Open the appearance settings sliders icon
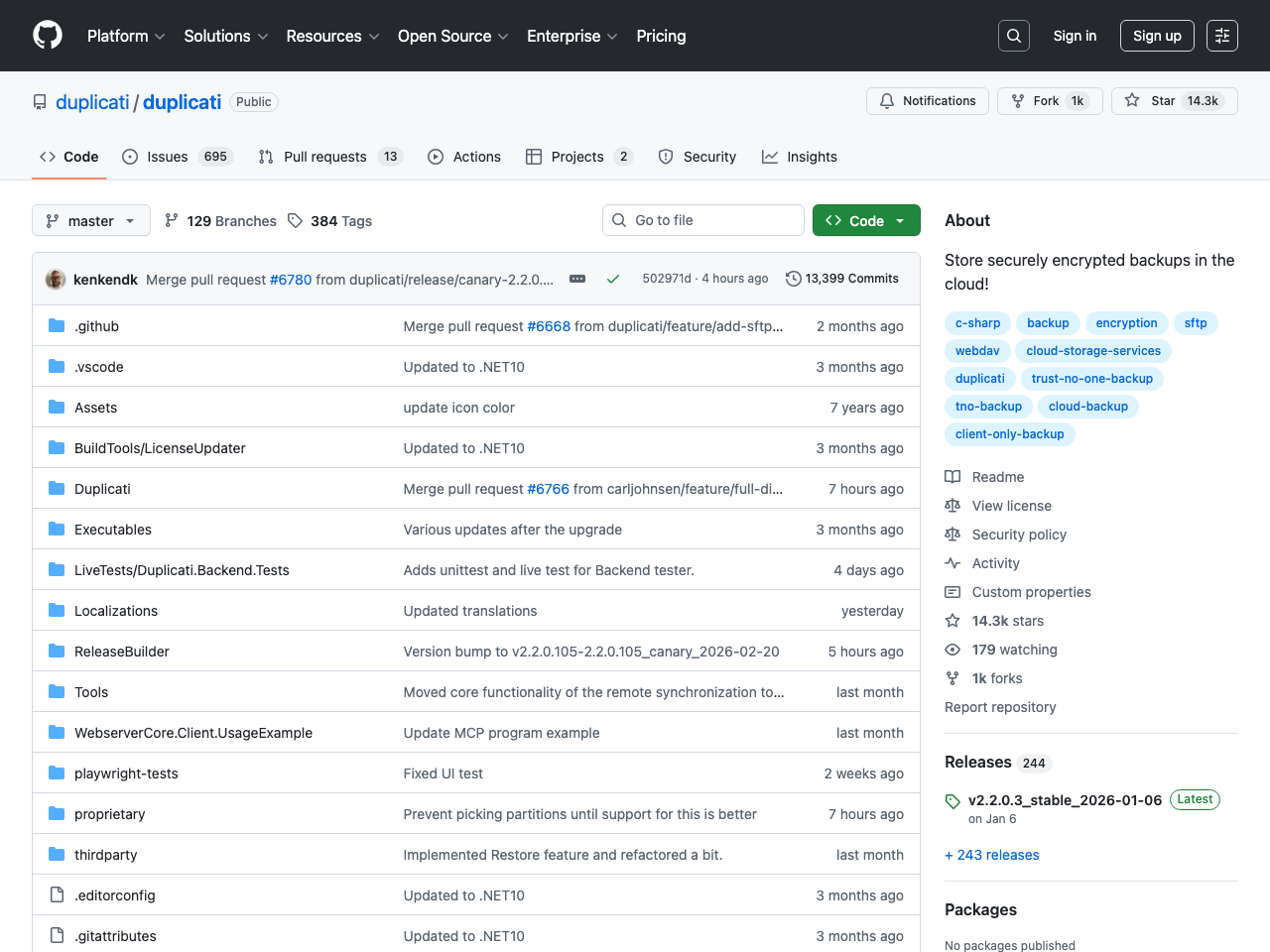1270x952 pixels. (x=1221, y=35)
